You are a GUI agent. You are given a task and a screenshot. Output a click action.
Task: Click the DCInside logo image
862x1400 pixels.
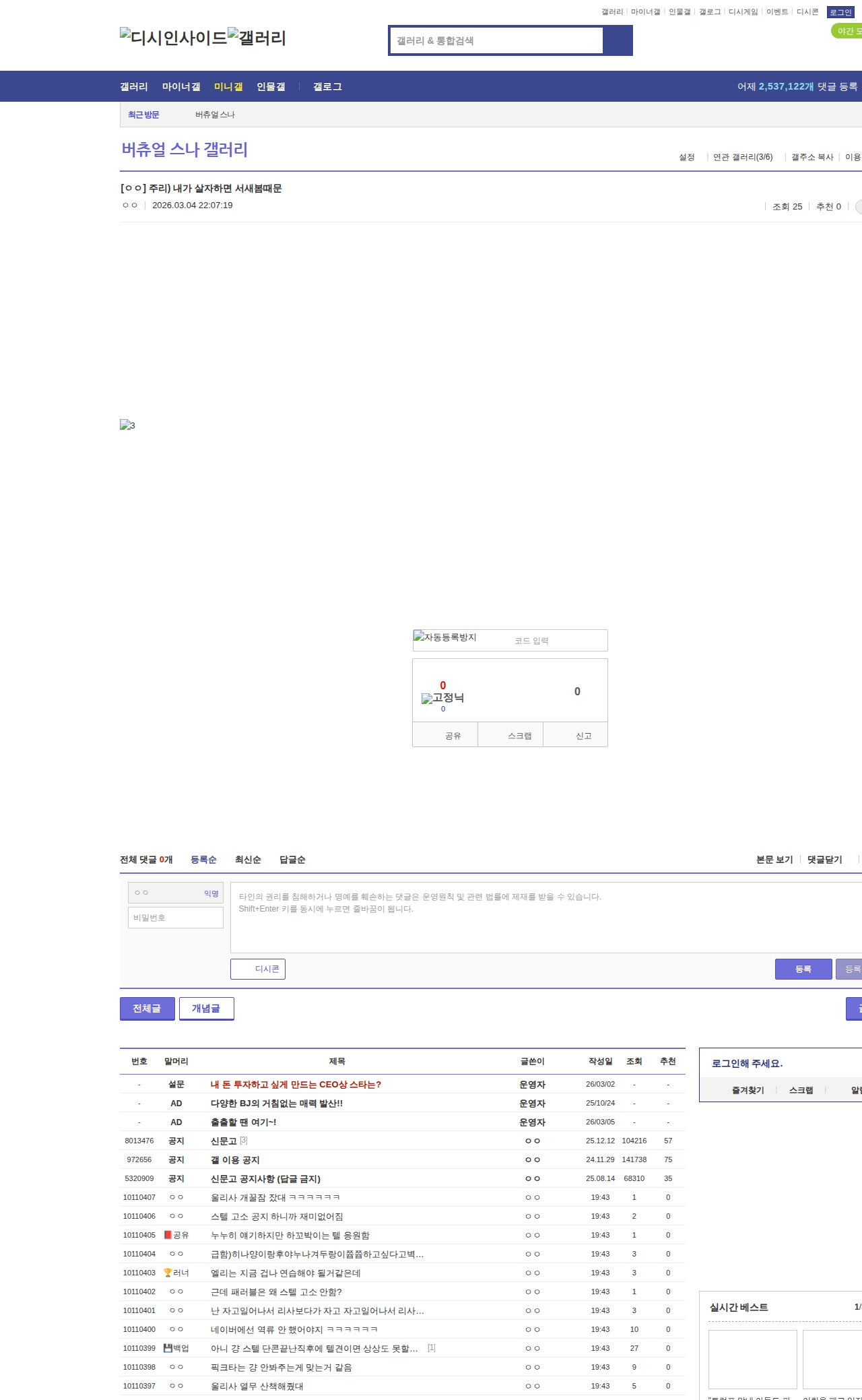(x=173, y=38)
